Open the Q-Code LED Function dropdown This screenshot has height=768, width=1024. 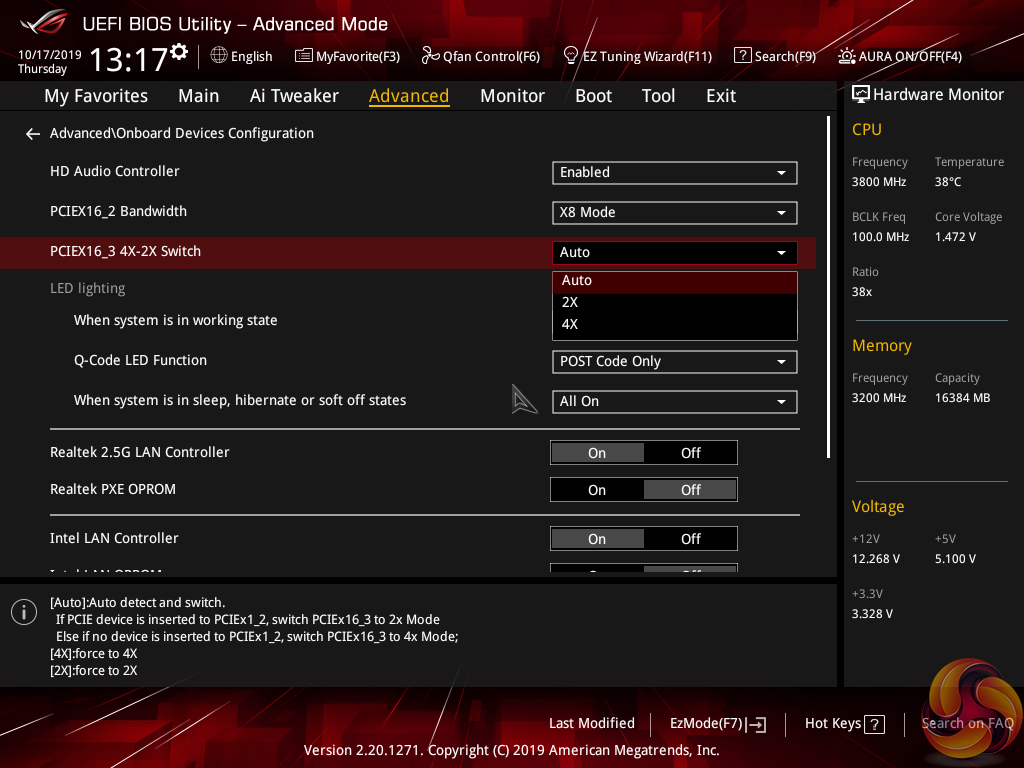pos(674,362)
